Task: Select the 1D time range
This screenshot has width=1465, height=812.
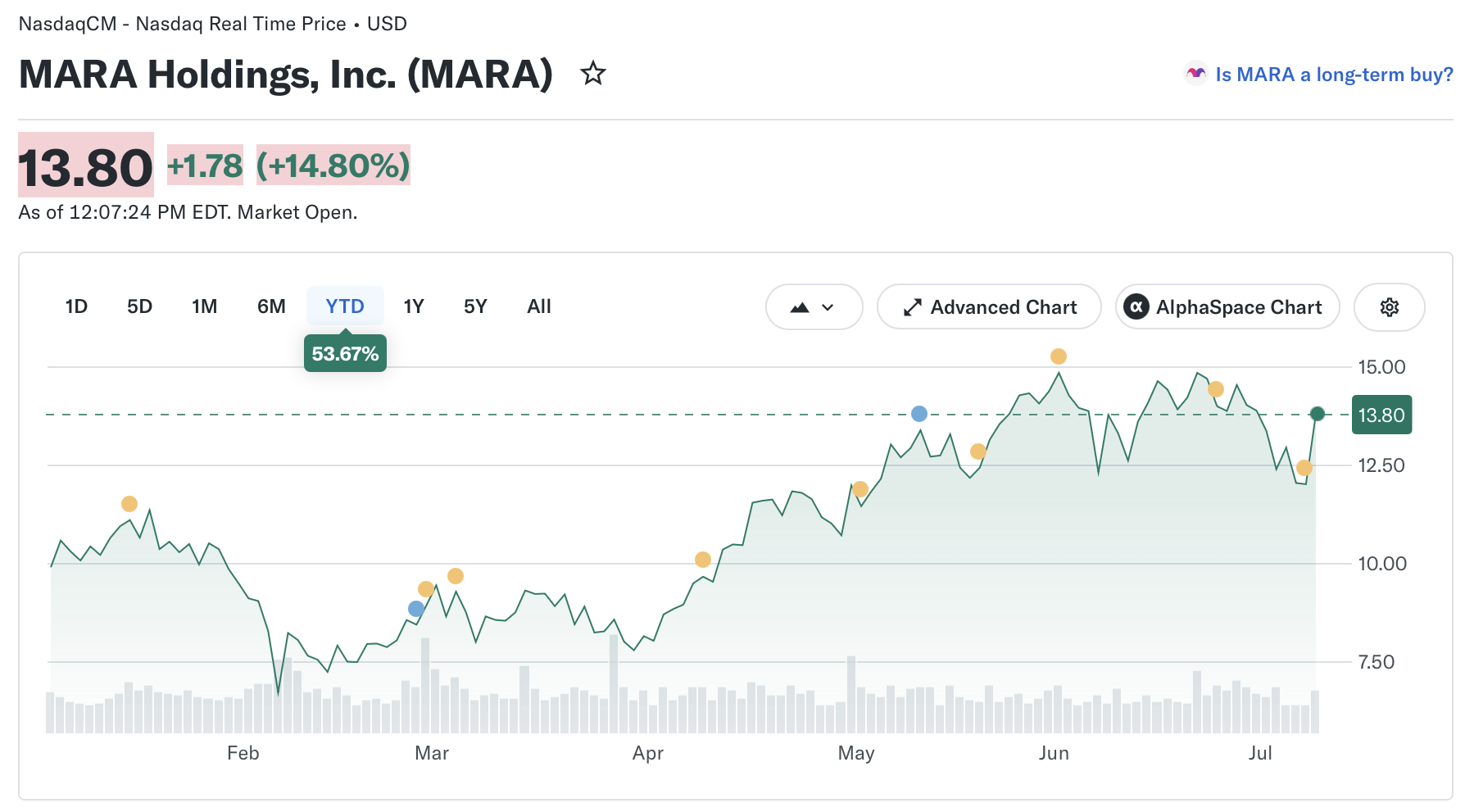Action: 76,306
